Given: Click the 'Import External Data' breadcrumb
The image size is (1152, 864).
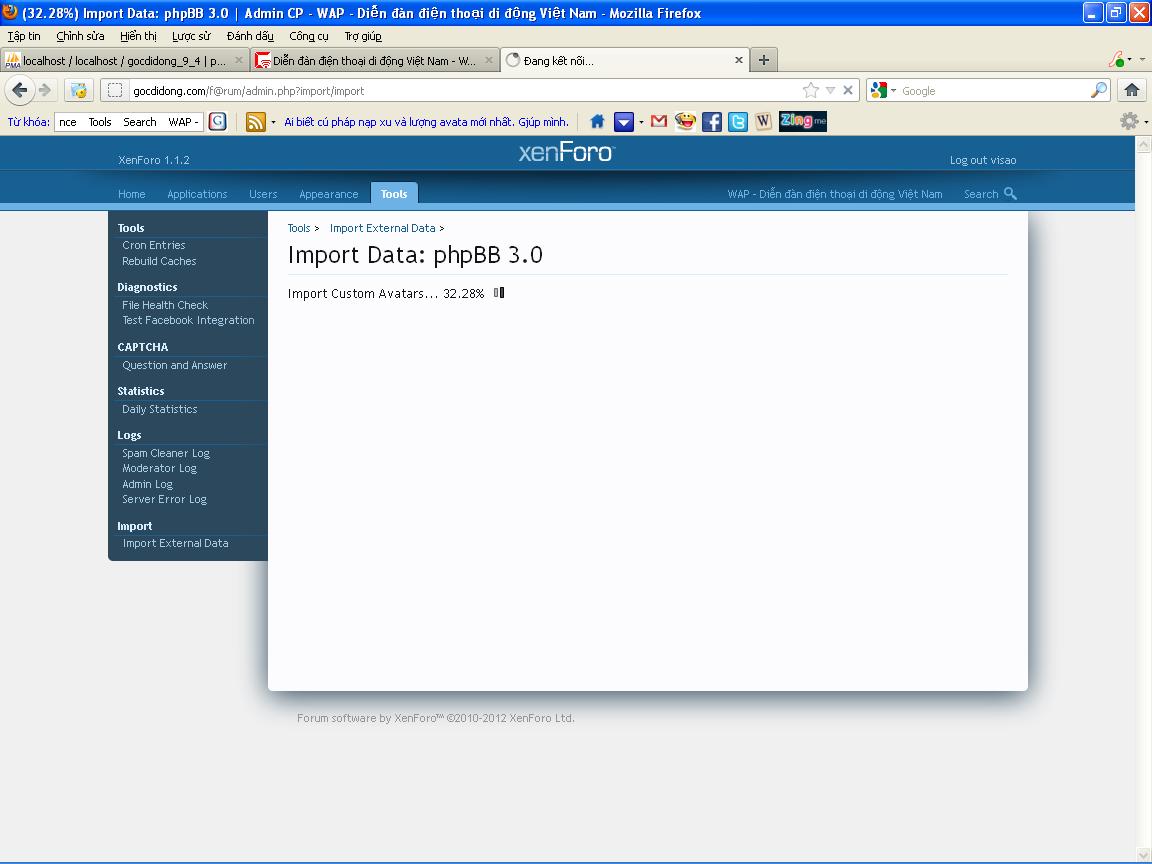Looking at the screenshot, I should point(382,228).
